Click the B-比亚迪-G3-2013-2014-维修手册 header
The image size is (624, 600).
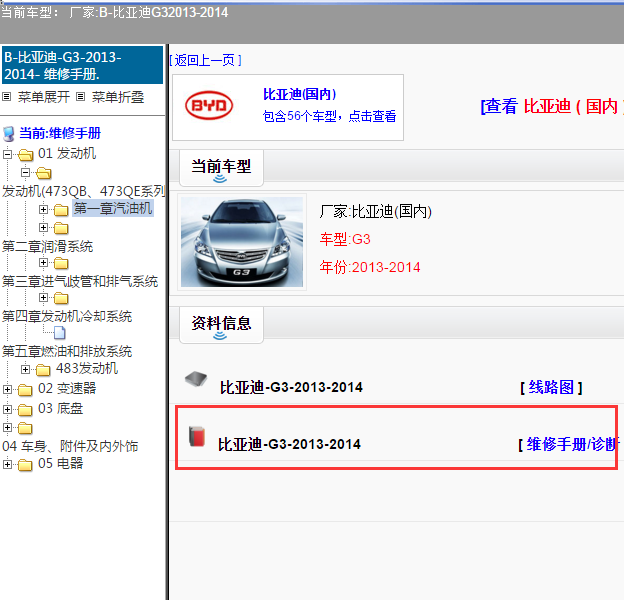pos(82,65)
